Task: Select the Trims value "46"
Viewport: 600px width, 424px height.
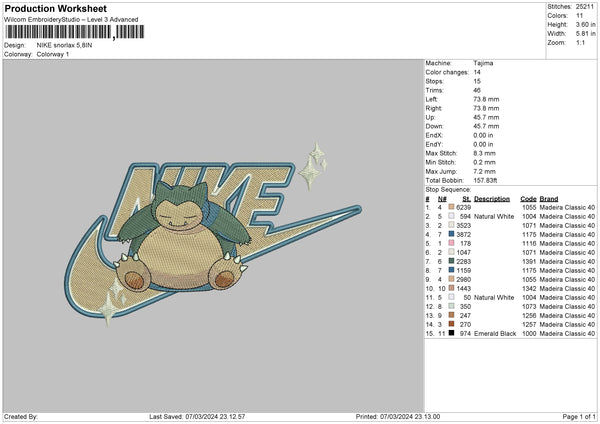Action: pyautogui.click(x=477, y=90)
